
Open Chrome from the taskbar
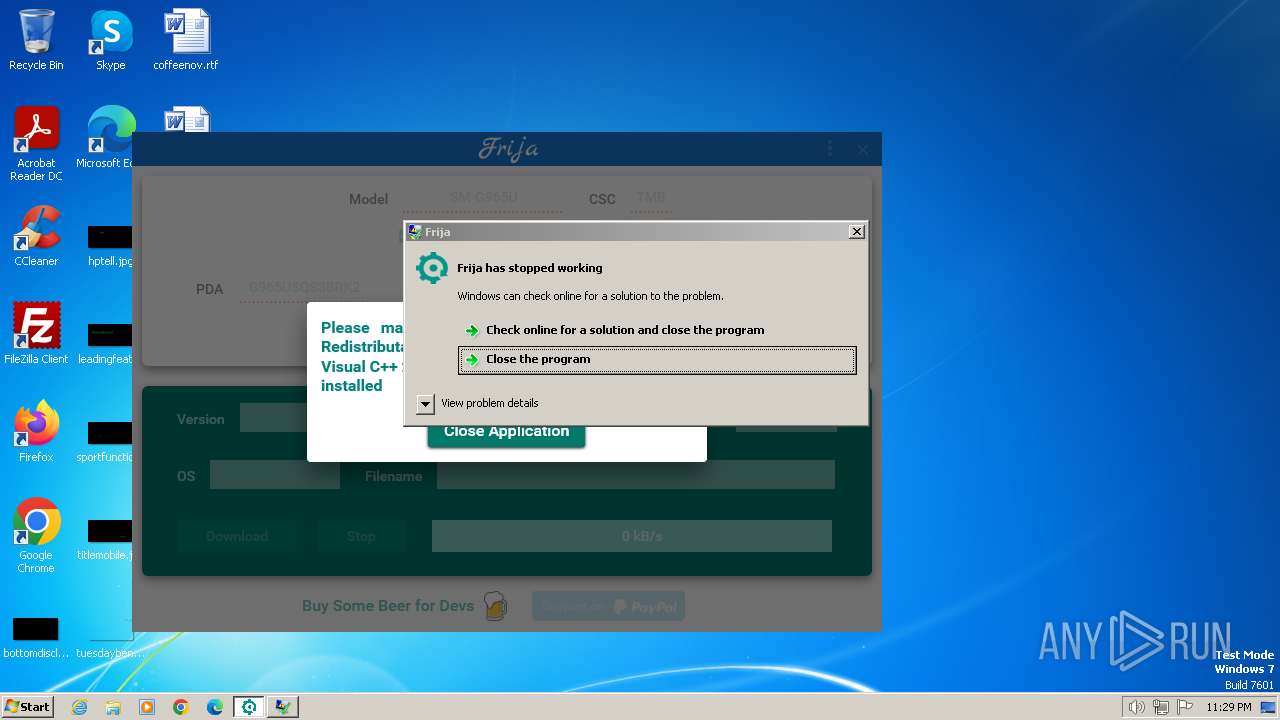coord(181,707)
